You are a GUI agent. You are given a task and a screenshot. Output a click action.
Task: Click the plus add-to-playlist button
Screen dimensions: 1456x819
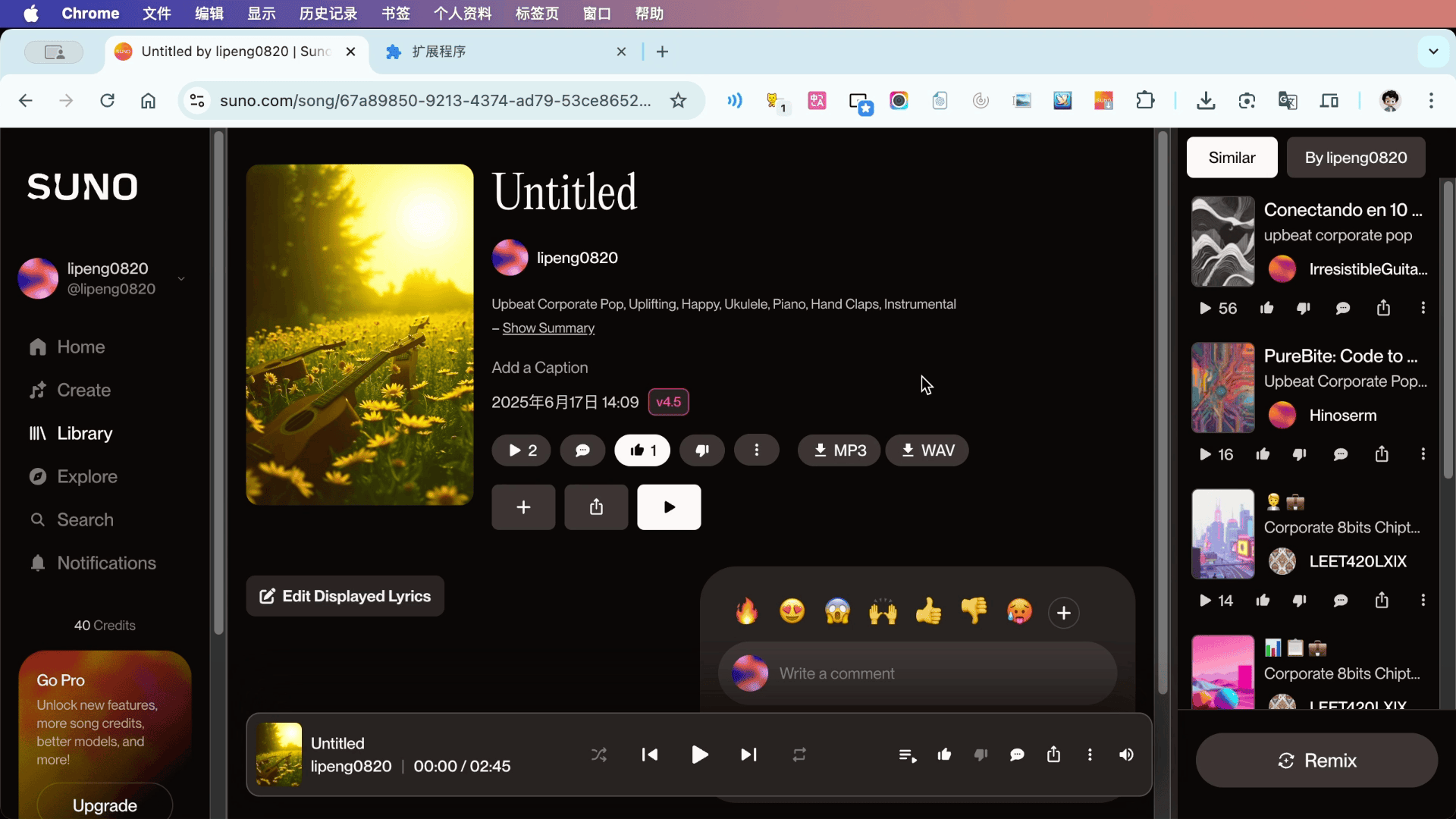[523, 507]
